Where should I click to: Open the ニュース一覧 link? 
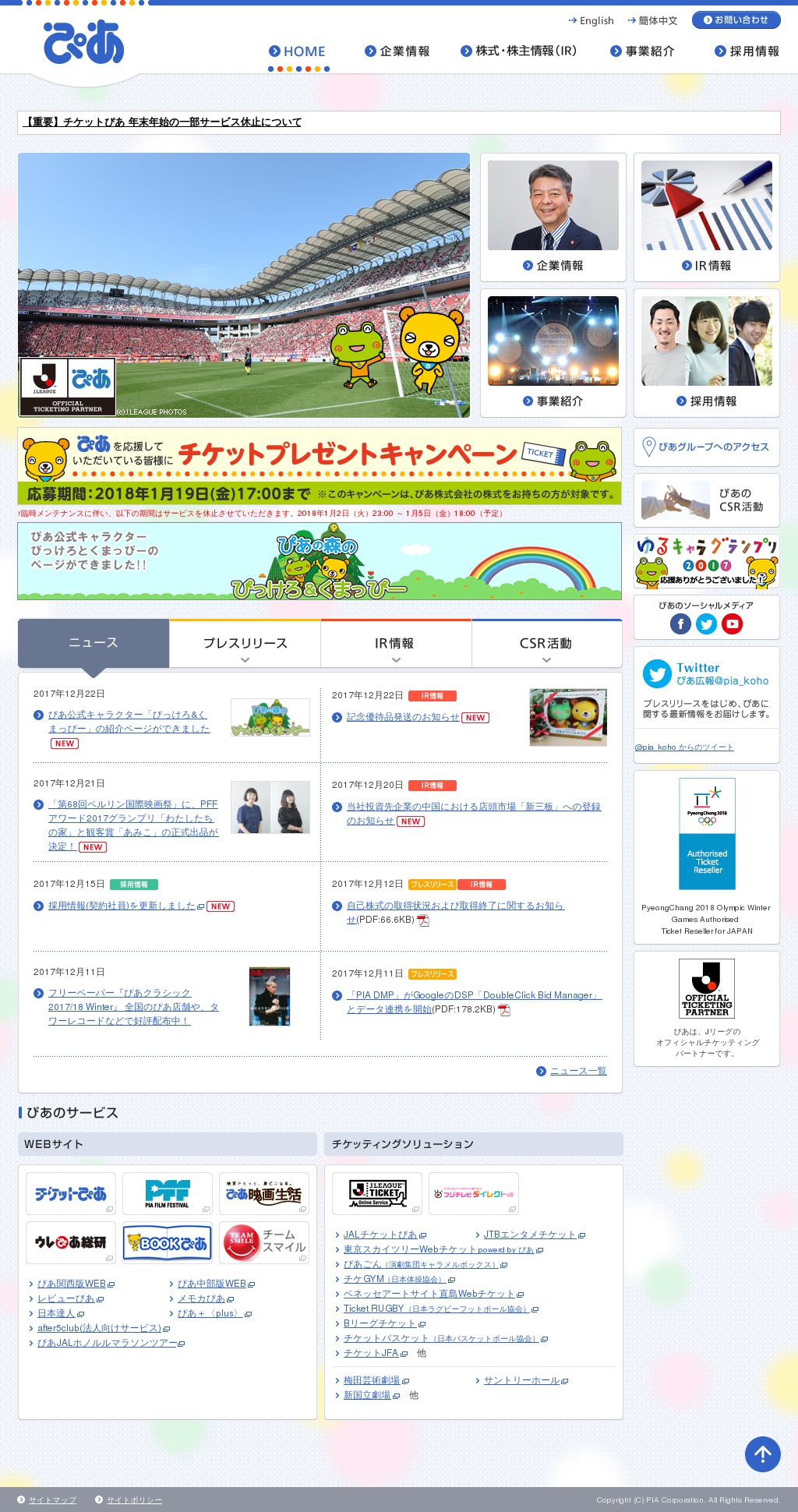[x=578, y=1071]
